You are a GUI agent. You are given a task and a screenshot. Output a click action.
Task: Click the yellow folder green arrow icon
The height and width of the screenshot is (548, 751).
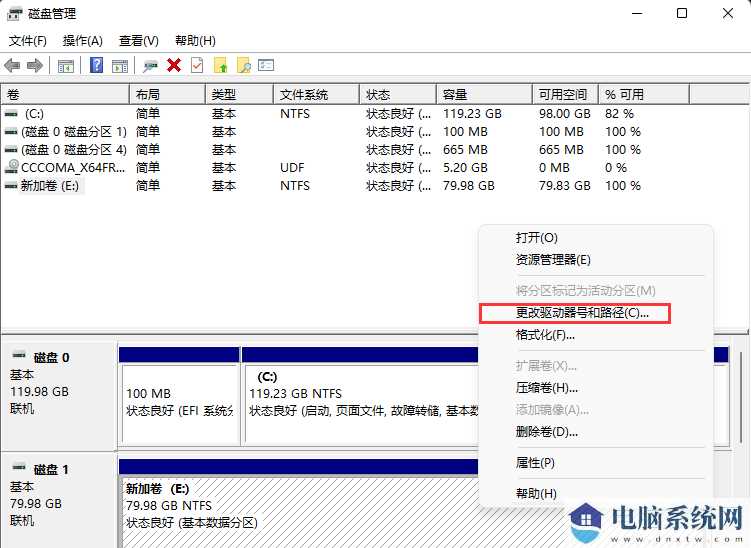221,65
